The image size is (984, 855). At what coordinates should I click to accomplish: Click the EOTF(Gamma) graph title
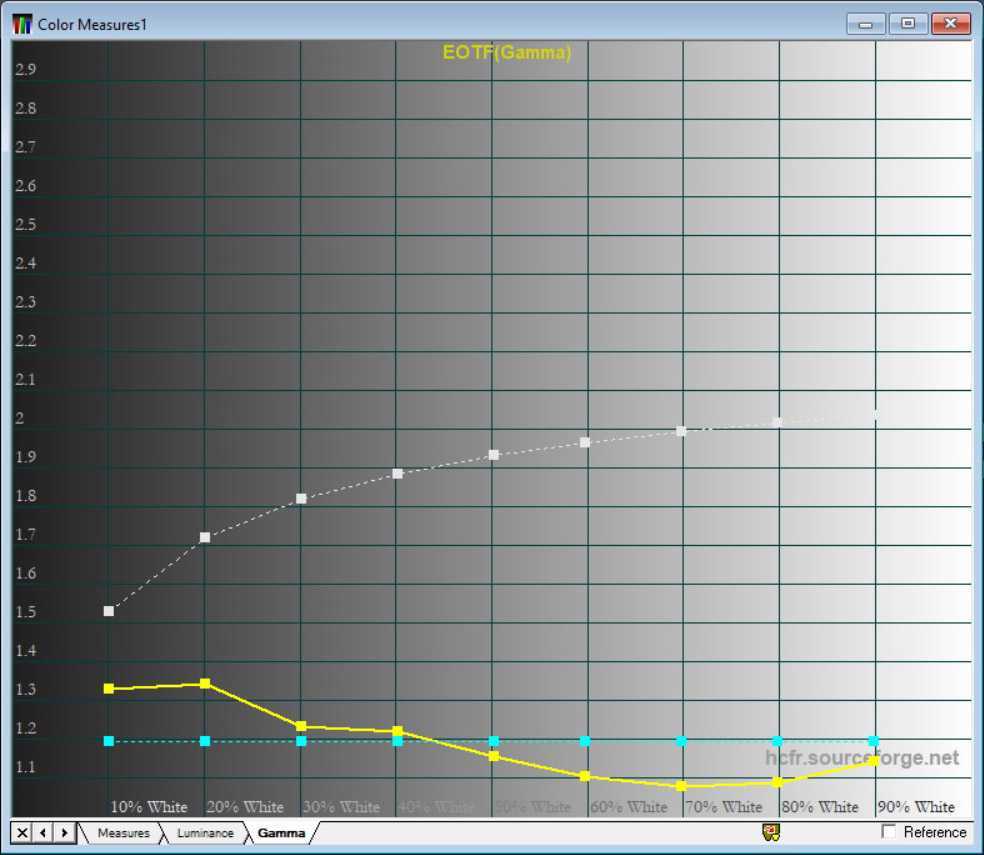point(507,53)
